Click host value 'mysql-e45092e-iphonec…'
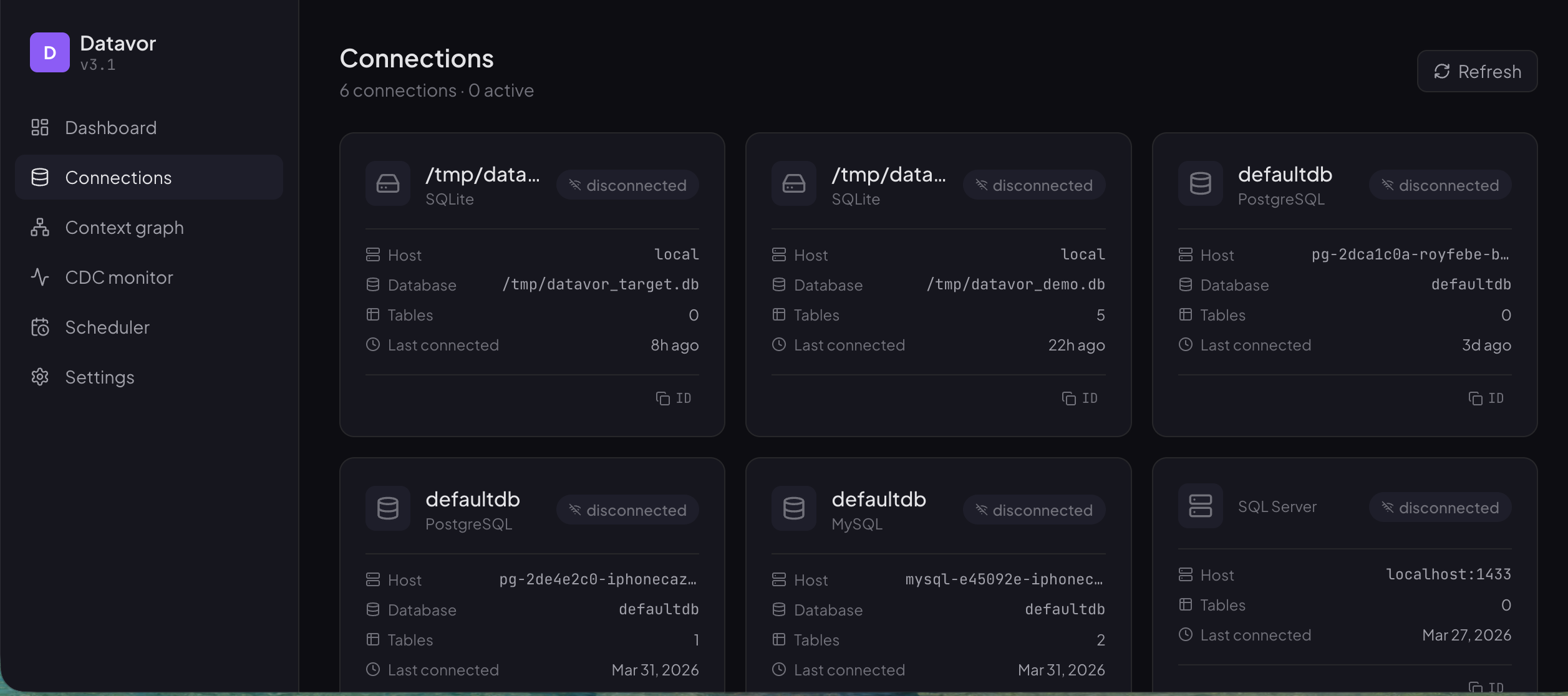 tap(1005, 579)
